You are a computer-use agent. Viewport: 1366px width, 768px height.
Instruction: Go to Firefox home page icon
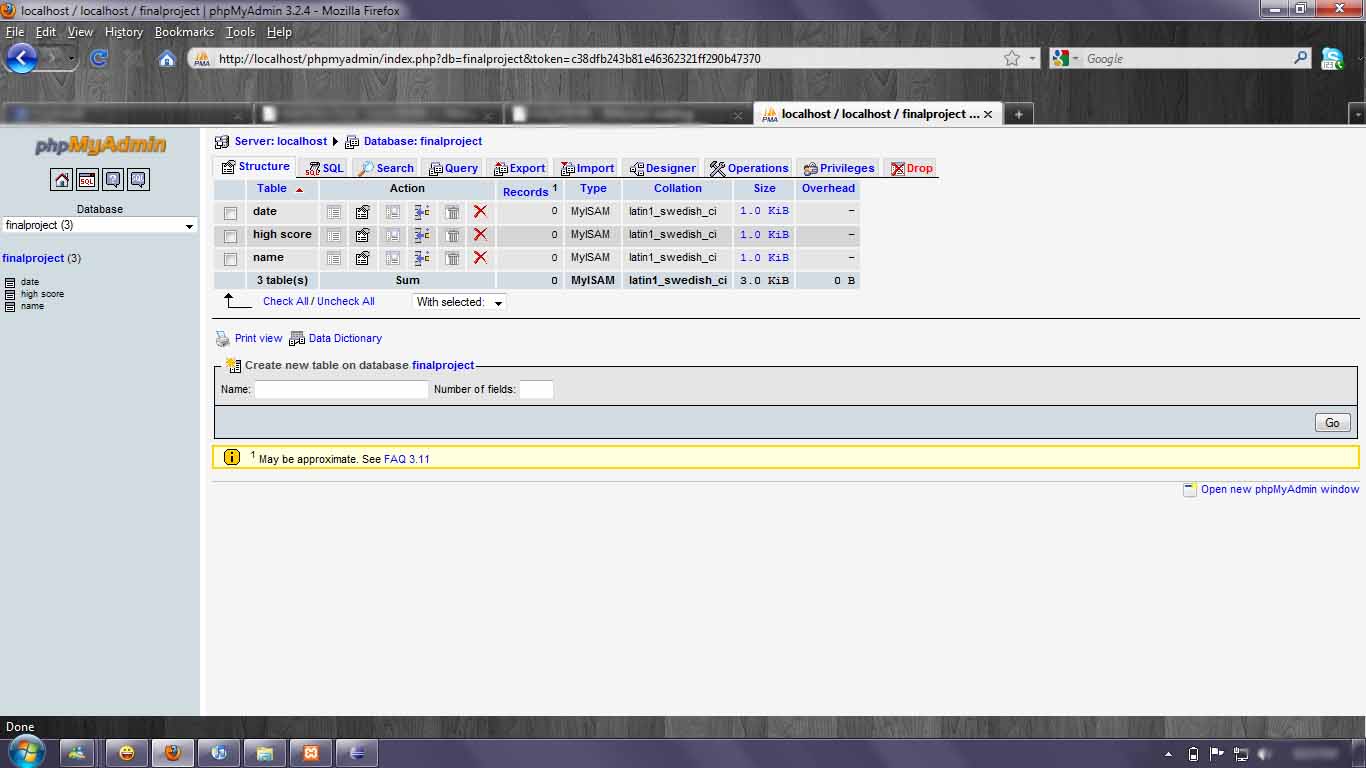167,58
